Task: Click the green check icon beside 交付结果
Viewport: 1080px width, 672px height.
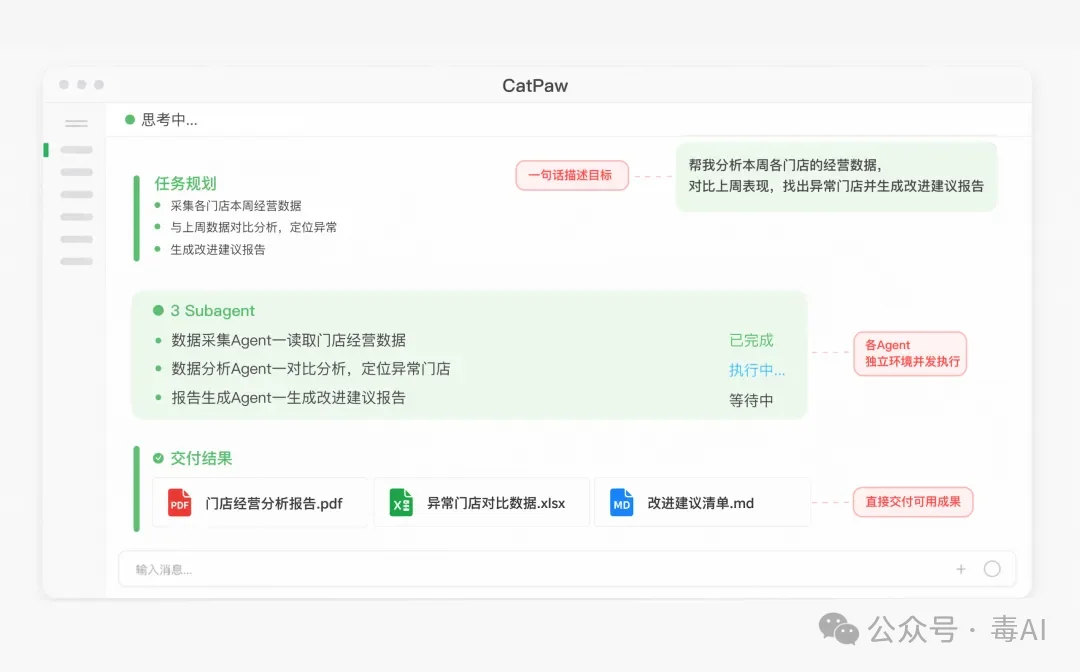Action: (x=158, y=458)
